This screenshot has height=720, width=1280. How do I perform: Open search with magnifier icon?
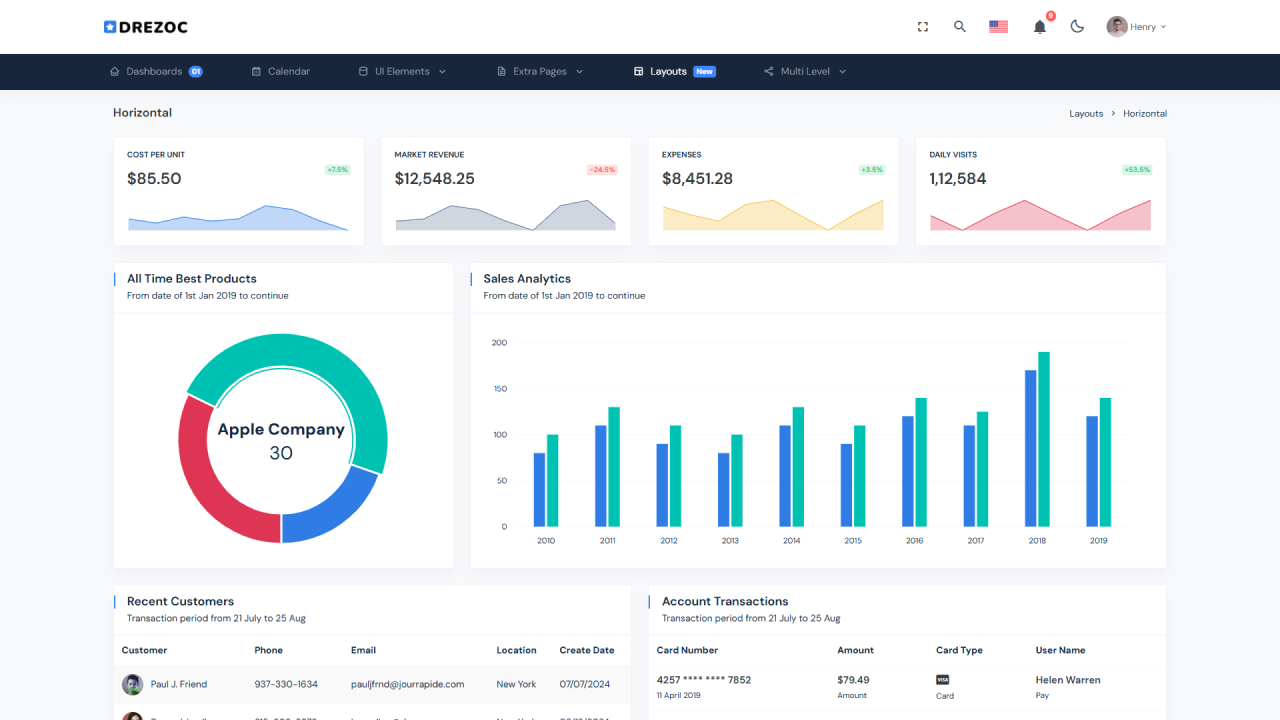click(x=960, y=27)
